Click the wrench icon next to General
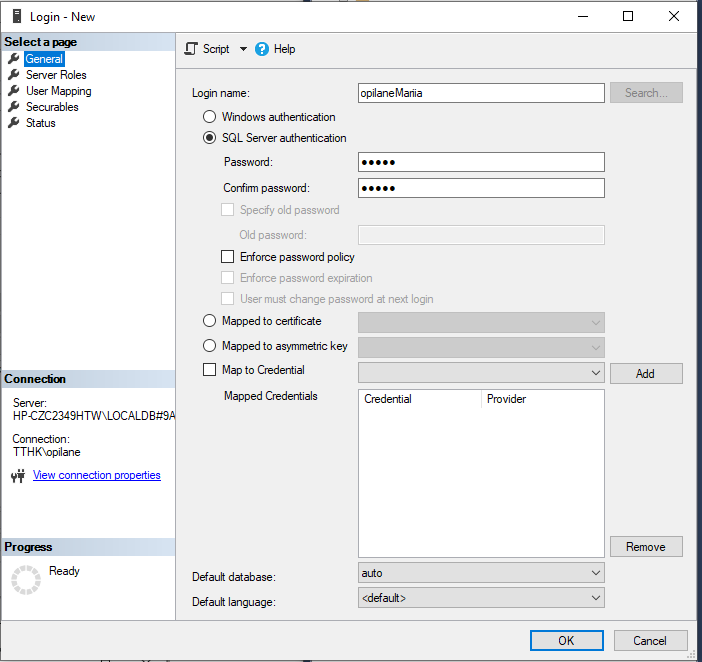 pos(14,59)
